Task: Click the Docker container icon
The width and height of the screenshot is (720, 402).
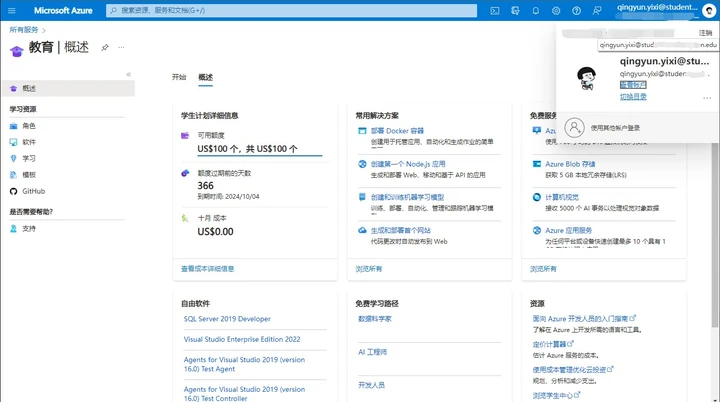Action: [362, 130]
